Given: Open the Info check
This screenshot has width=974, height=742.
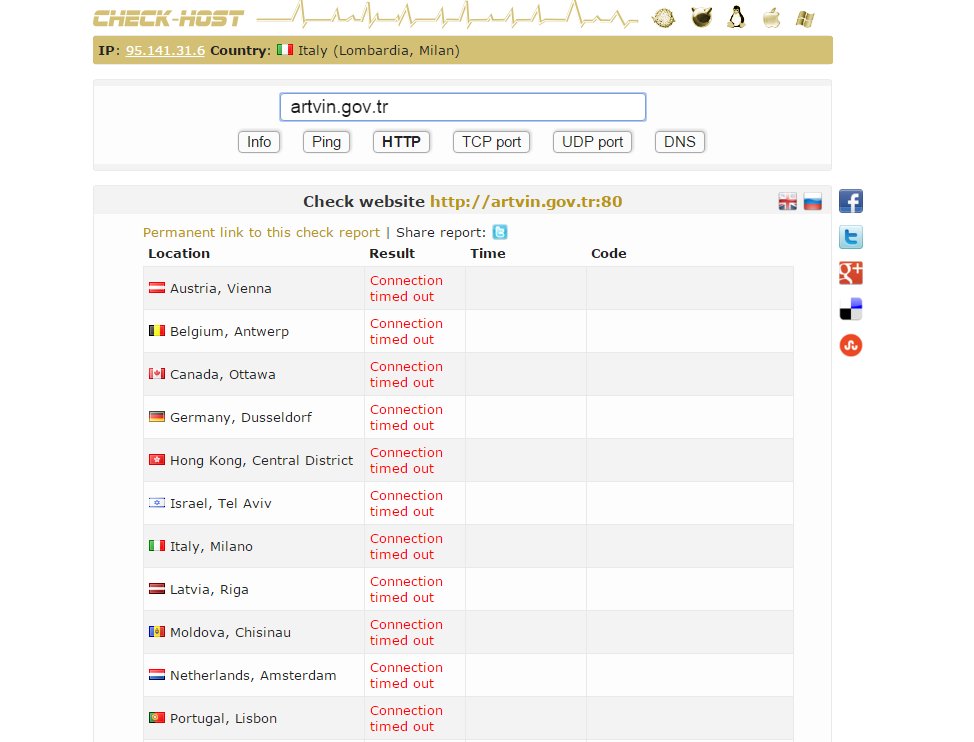Looking at the screenshot, I should [259, 142].
